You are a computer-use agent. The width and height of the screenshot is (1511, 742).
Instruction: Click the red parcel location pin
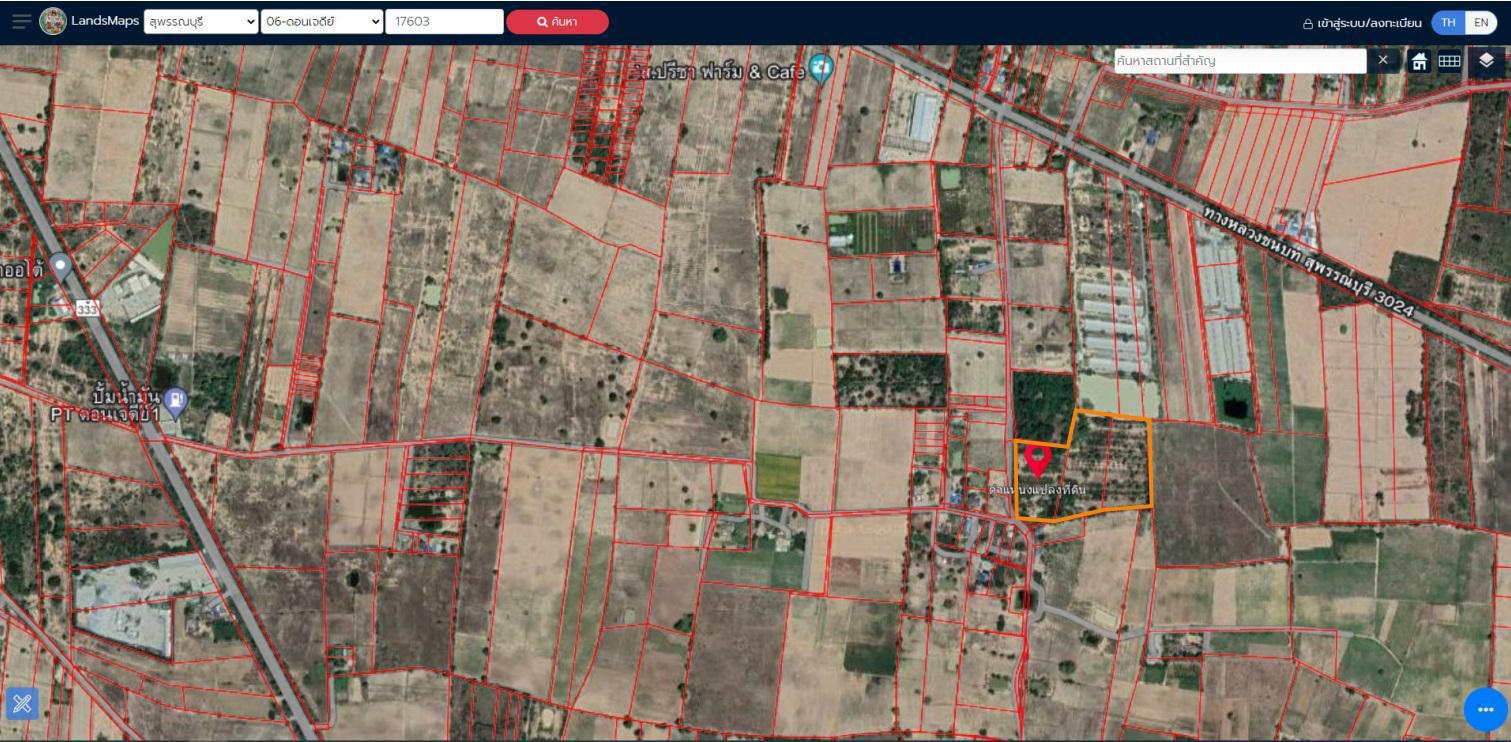[x=1037, y=459]
